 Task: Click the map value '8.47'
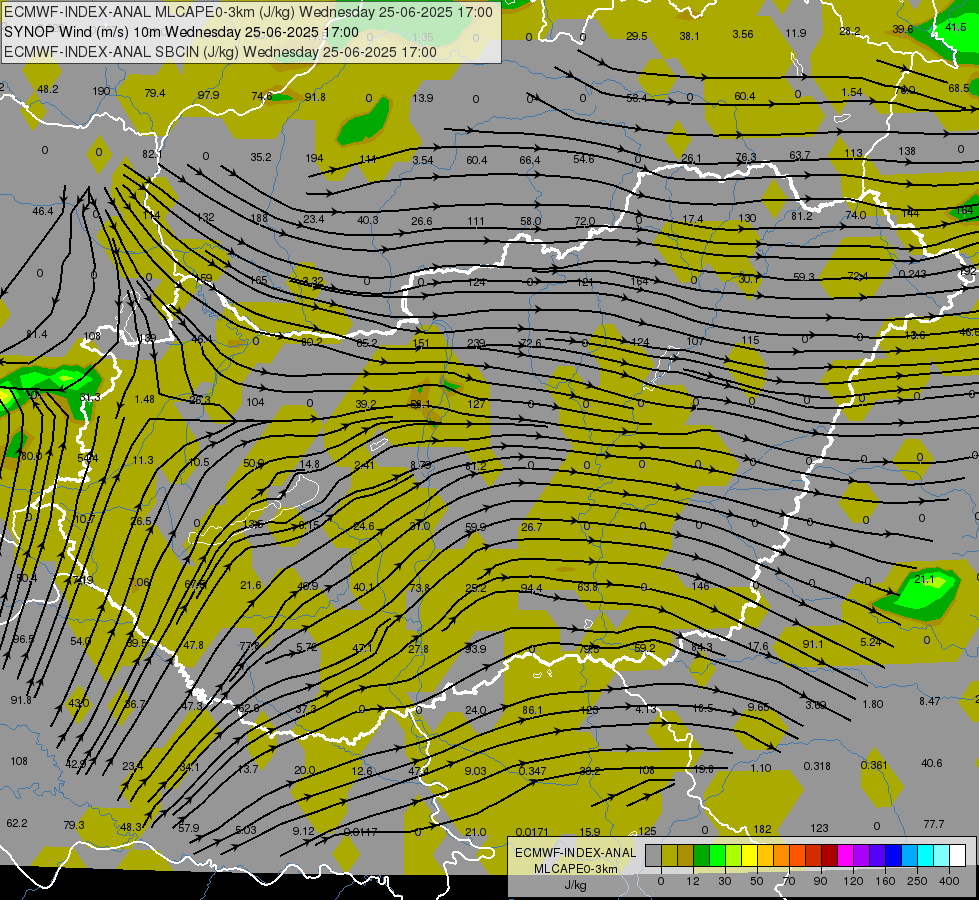coord(930,701)
